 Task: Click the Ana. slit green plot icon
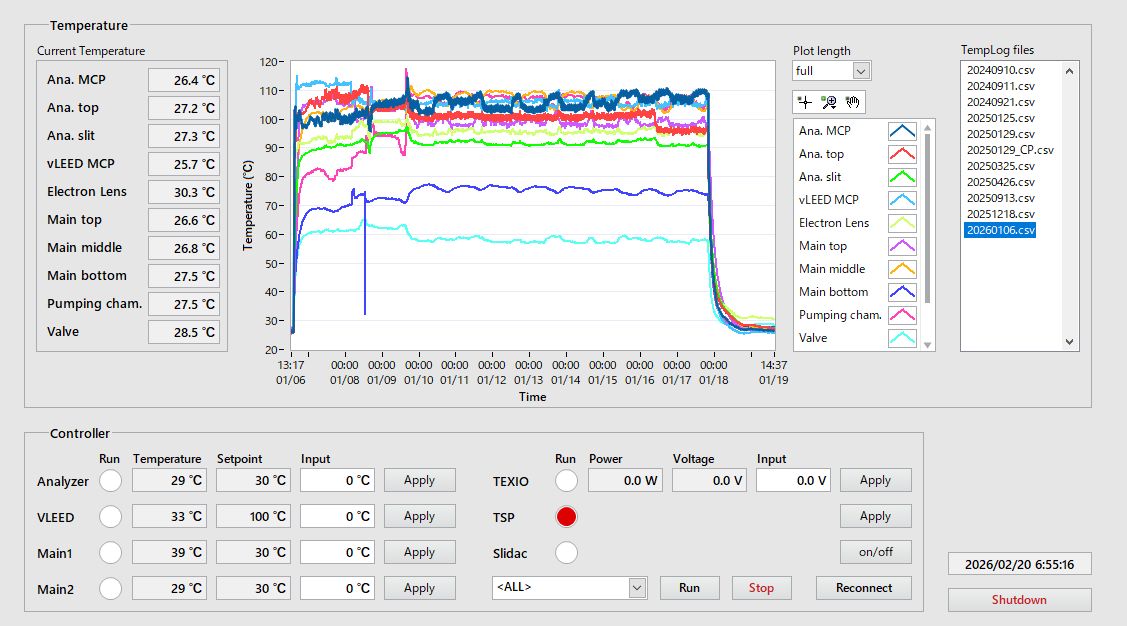[x=902, y=177]
